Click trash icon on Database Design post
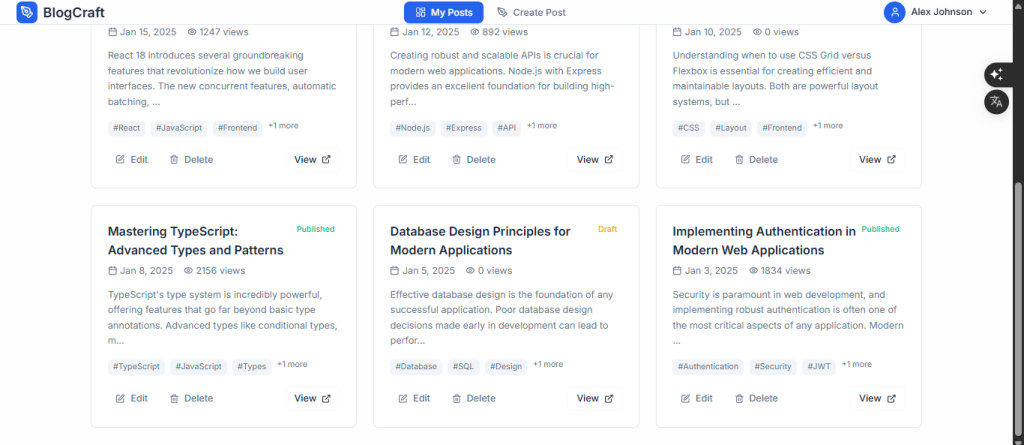The image size is (1024, 445). (457, 398)
